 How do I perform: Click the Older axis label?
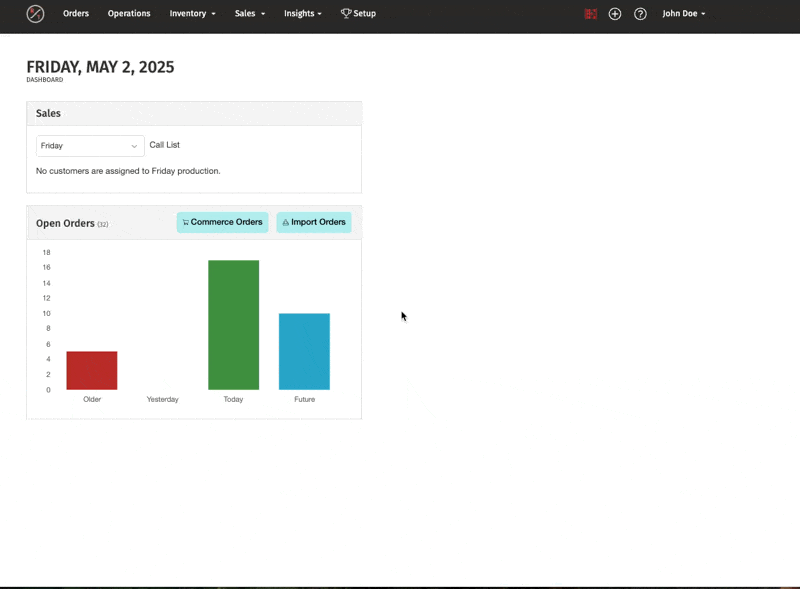pyautogui.click(x=92, y=399)
